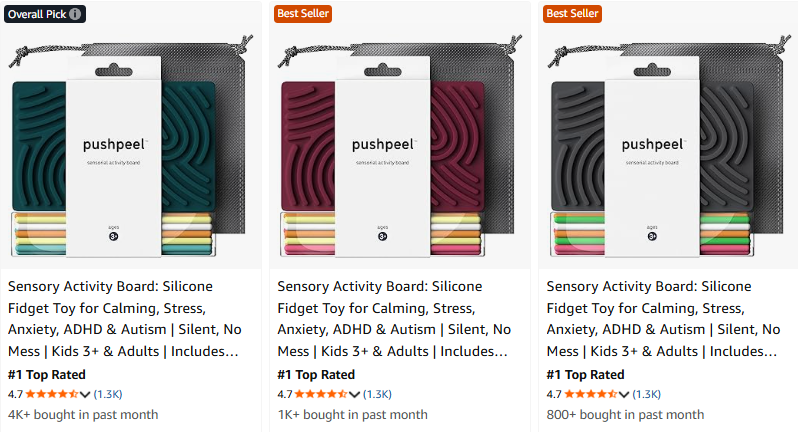View the 1.3K reviews for the teal board
The width and height of the screenshot is (798, 432).
point(108,394)
